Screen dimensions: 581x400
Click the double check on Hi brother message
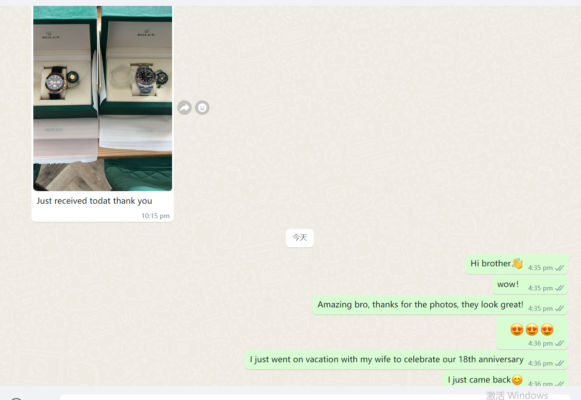[560, 268]
